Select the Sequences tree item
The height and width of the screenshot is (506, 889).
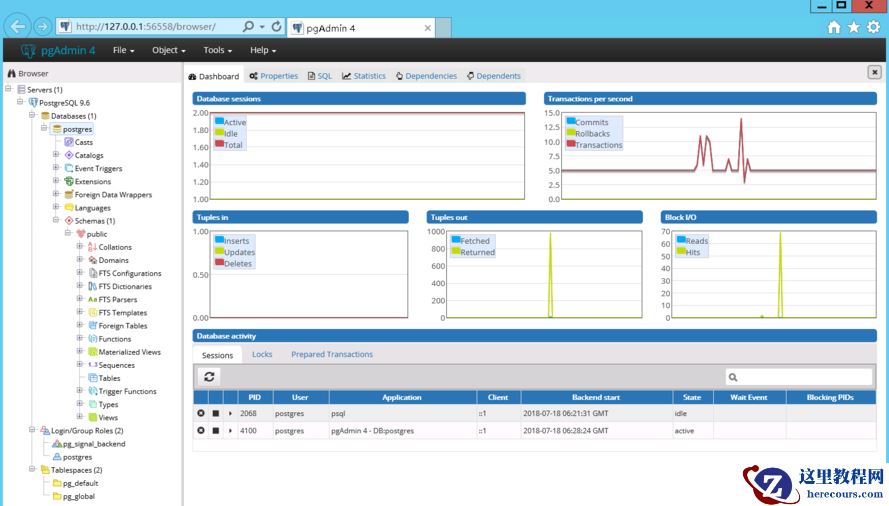pos(116,365)
